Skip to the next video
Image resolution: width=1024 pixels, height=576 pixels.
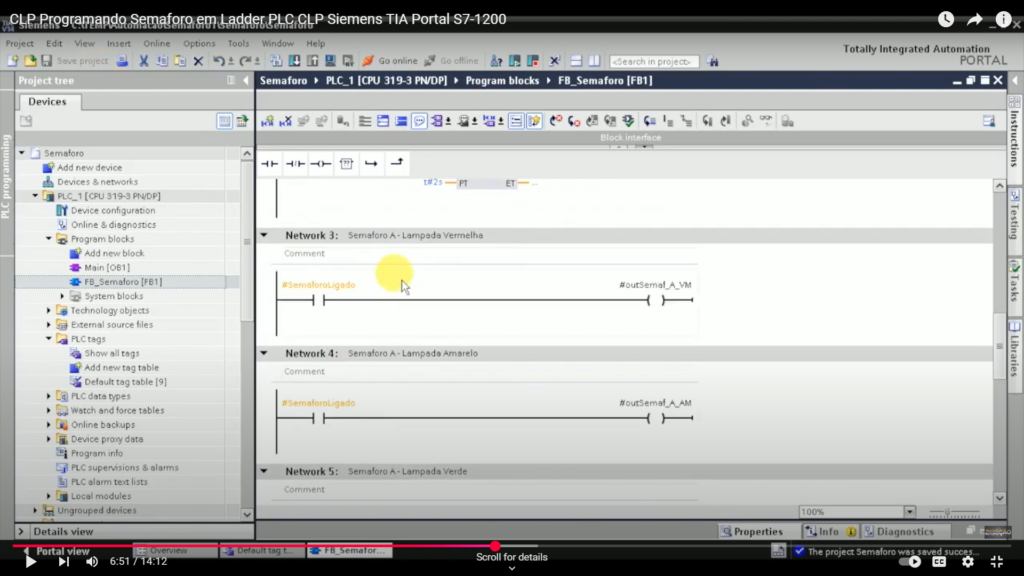point(63,561)
